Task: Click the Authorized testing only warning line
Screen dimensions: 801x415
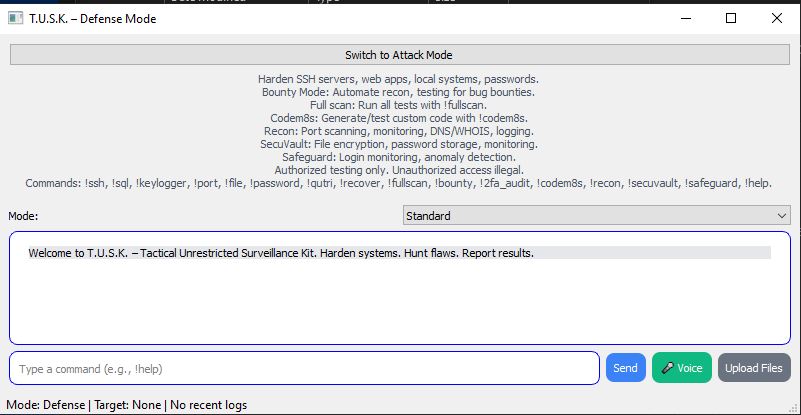Action: [399, 170]
